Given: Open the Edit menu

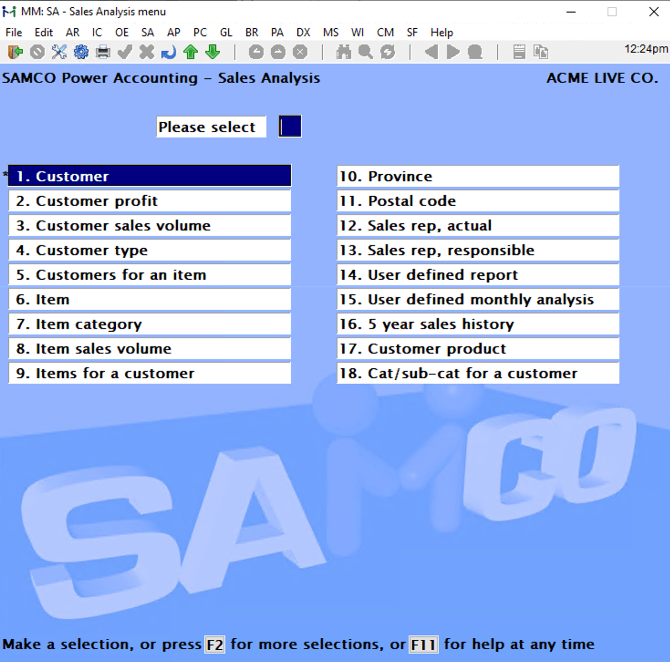Looking at the screenshot, I should [x=44, y=32].
